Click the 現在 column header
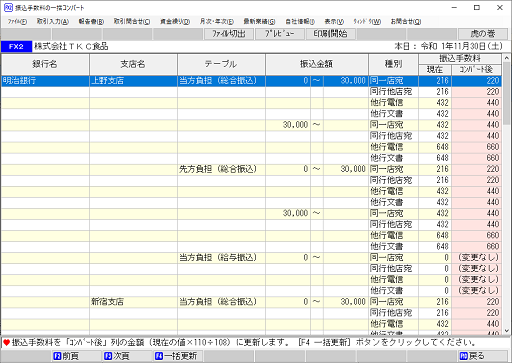Image resolution: width=512 pixels, height=363 pixels. (x=435, y=70)
